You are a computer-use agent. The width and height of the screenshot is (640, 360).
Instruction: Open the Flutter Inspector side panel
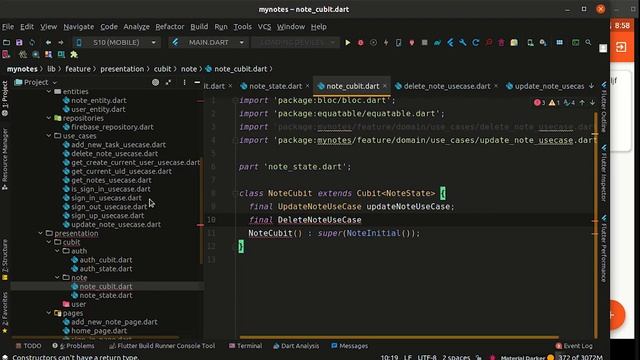pyautogui.click(x=604, y=173)
